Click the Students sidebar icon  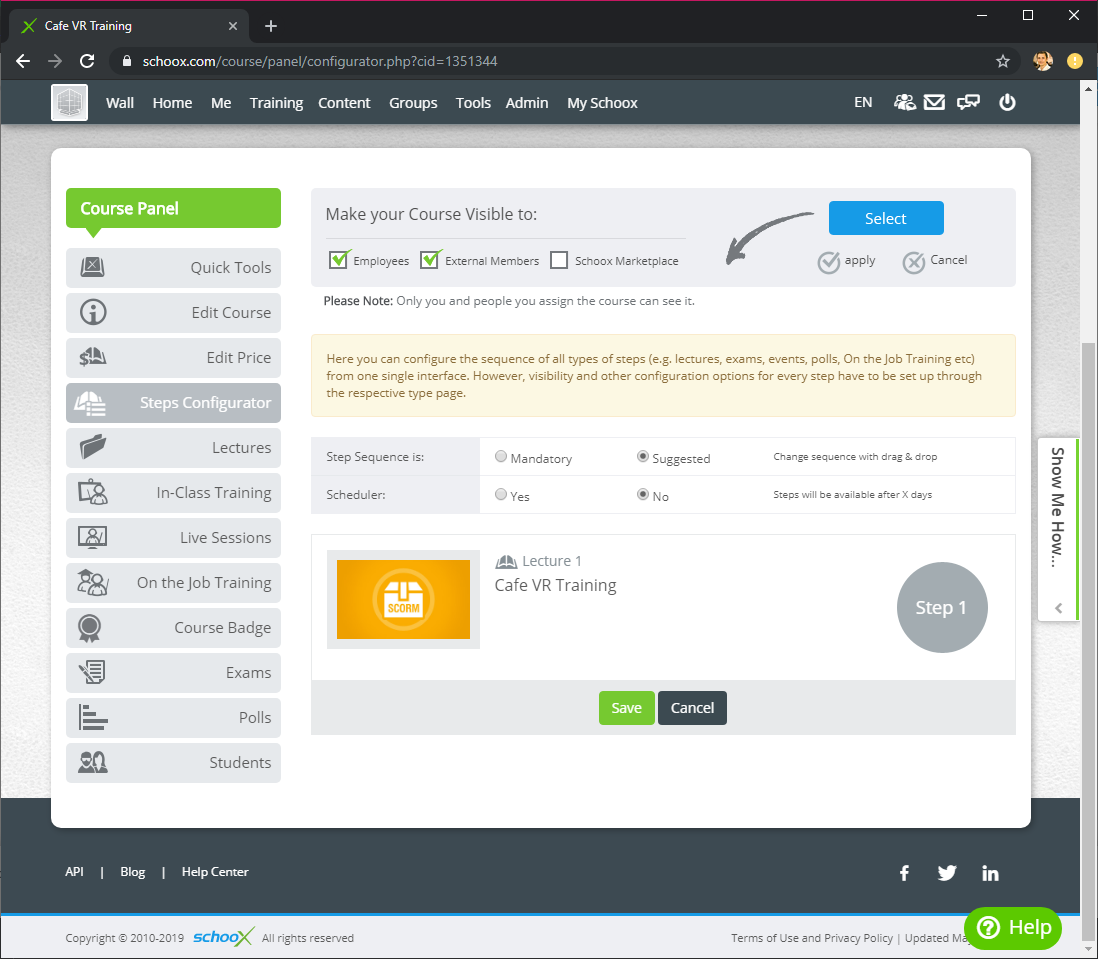(x=92, y=762)
